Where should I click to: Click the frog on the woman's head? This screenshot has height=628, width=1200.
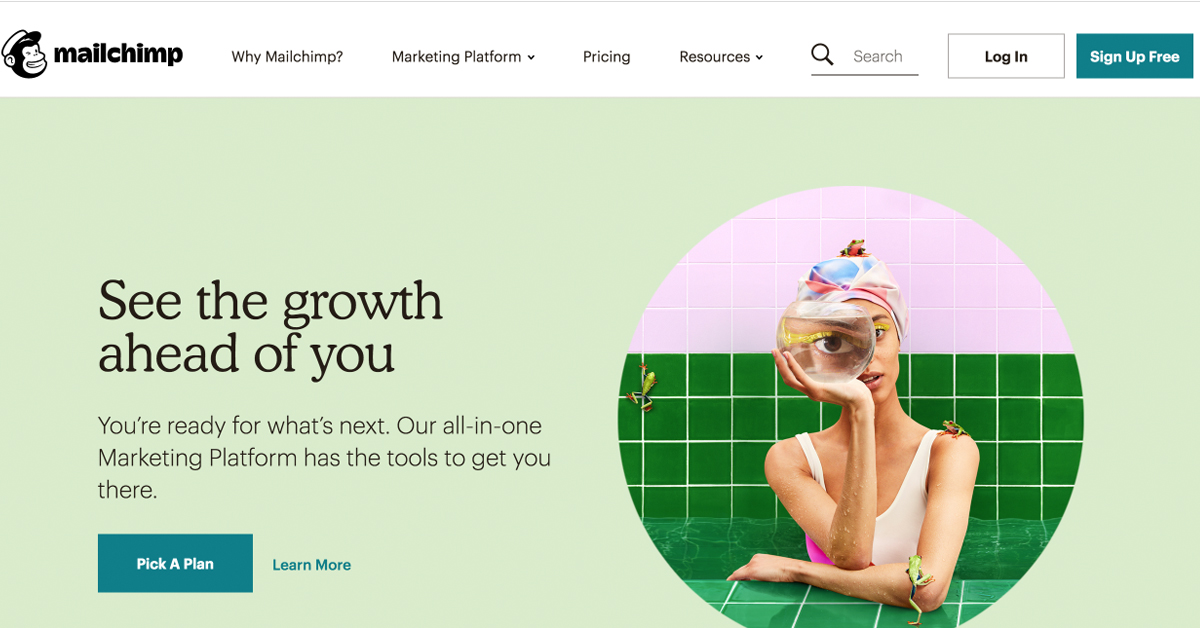coord(853,247)
